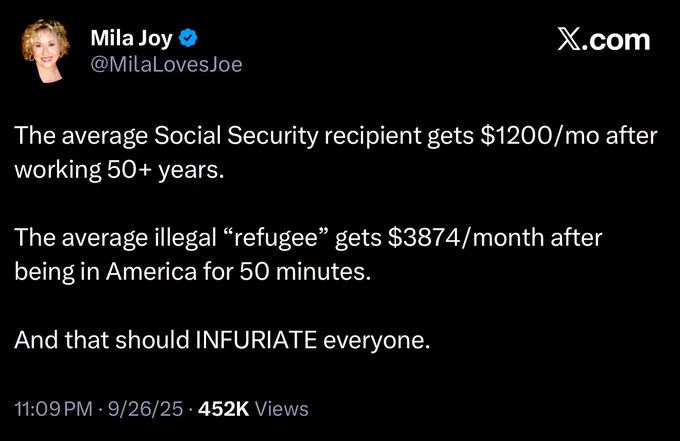Click the 9/26/25 post date
Viewport: 680px width, 441px height.
[145, 409]
